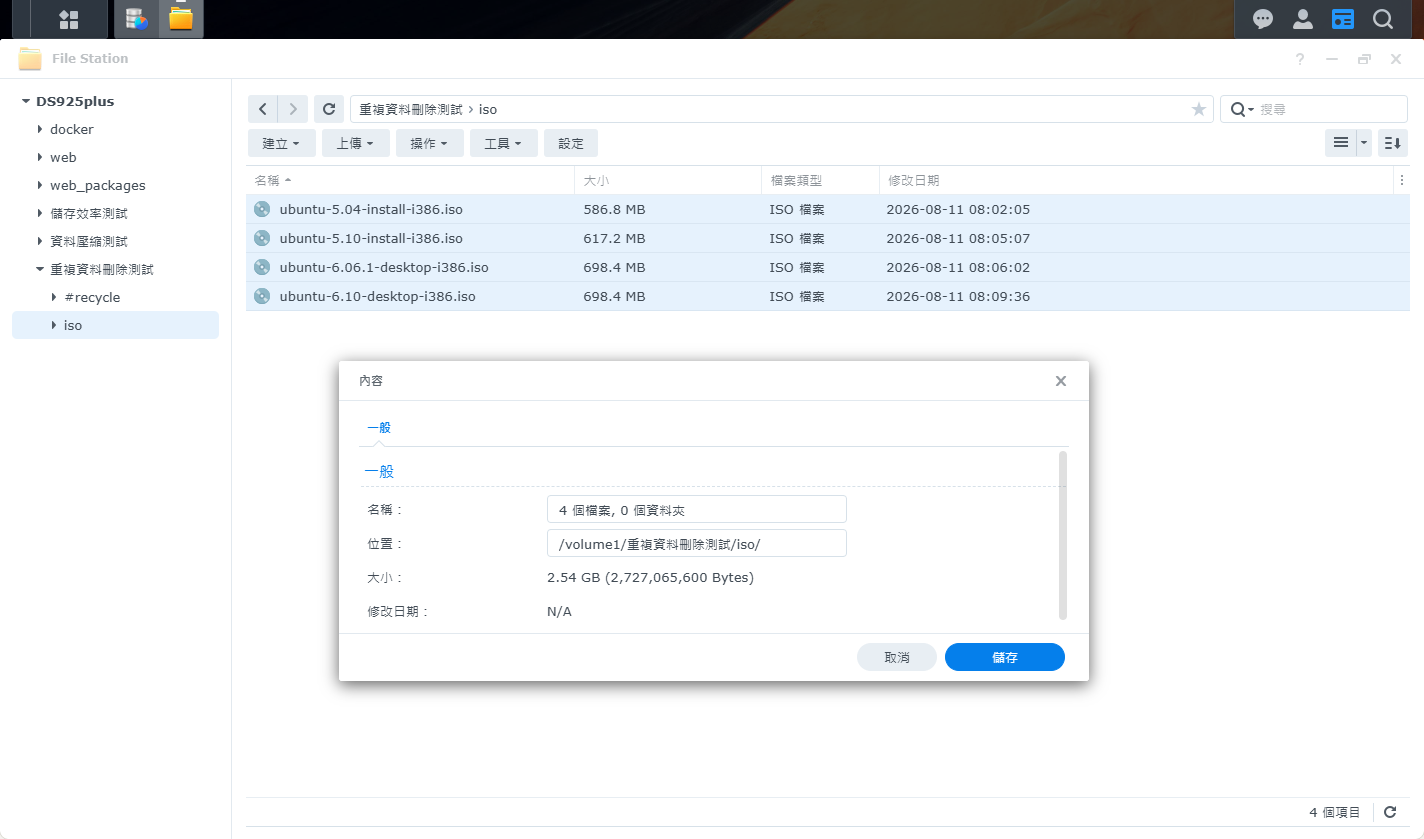Image resolution: width=1424 pixels, height=839 pixels.
Task: Expand the 儲存效率測試 folder arrow
Action: point(40,213)
